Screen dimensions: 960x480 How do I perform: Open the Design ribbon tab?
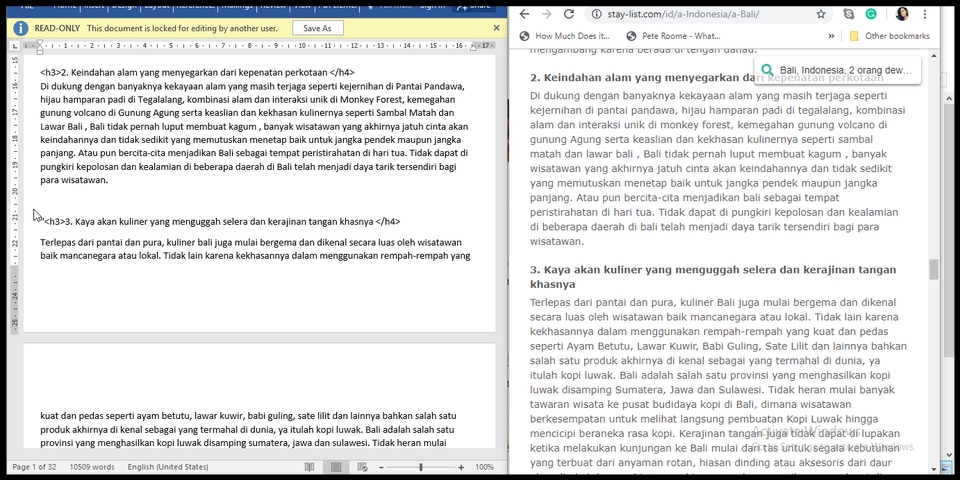124,5
